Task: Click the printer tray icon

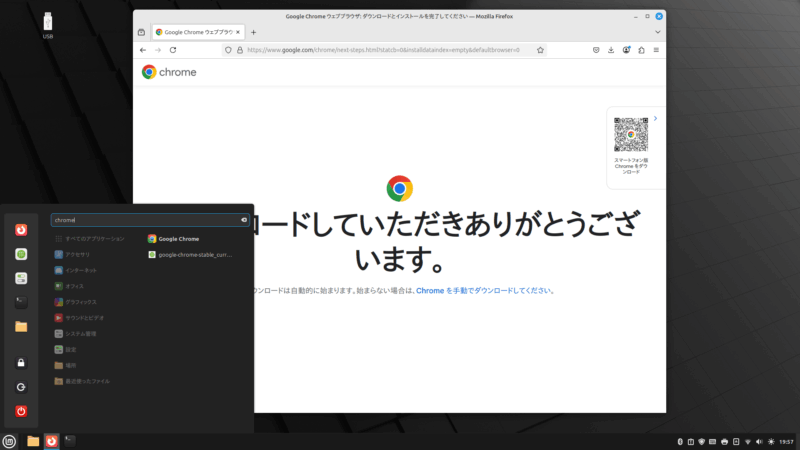Action: [724, 442]
